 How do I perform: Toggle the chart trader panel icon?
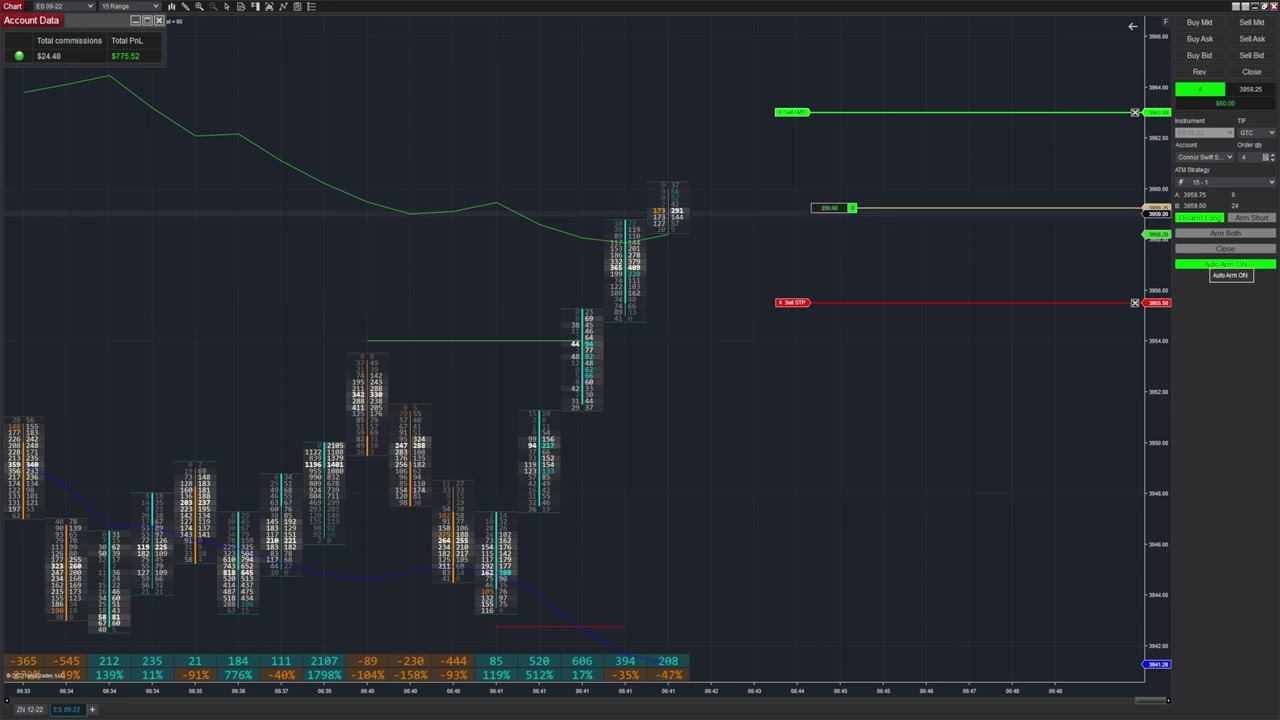tap(255, 6)
